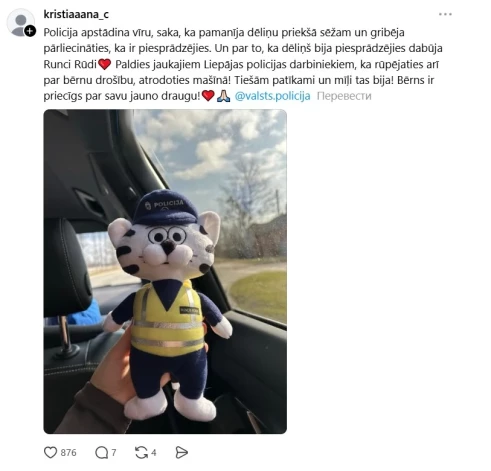This screenshot has width=491, height=471.
Task: Show the 7 replies count
Action: [x=114, y=452]
